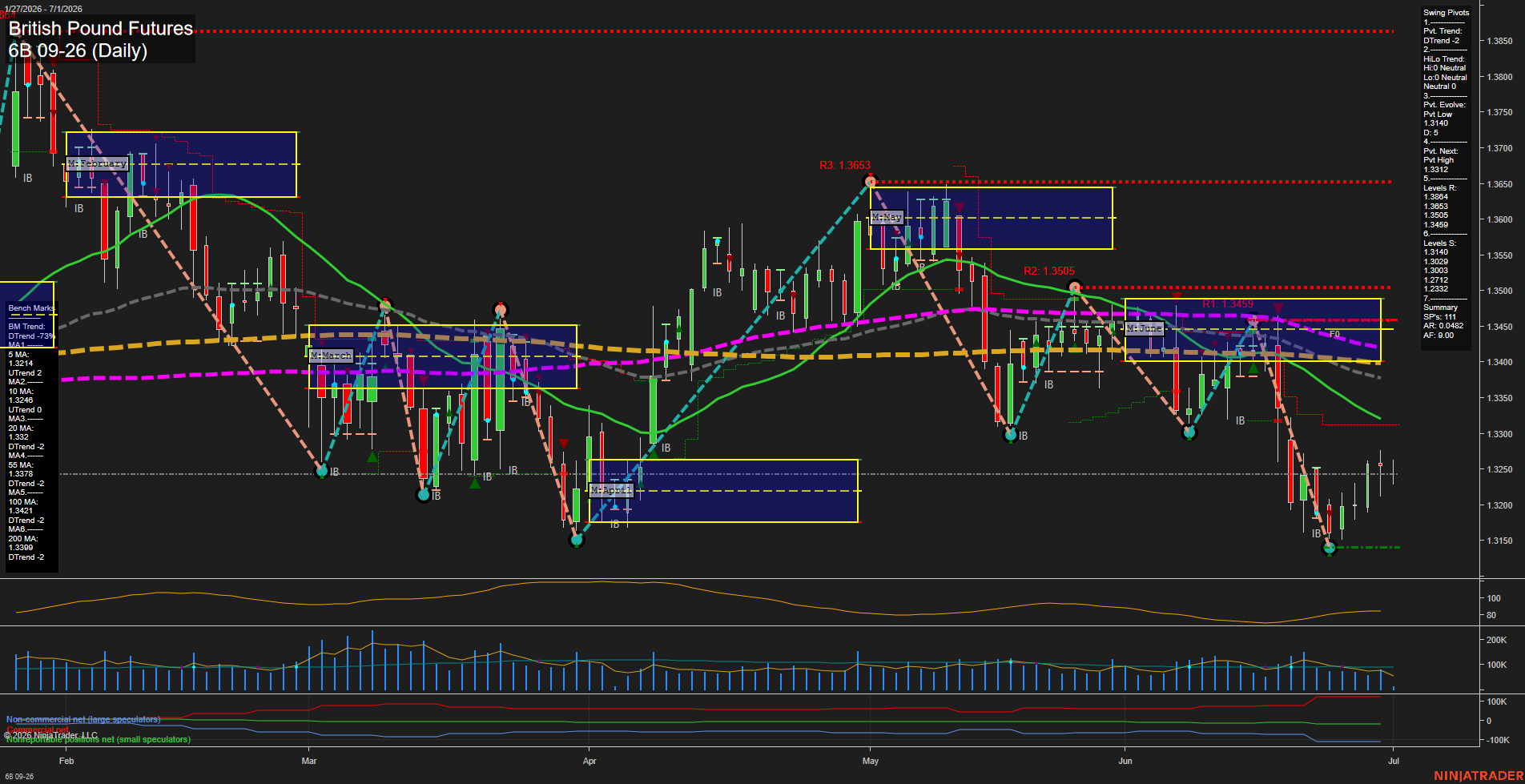This screenshot has width=1525, height=784.
Task: Click the Feb label on the time axis
Action: pos(66,761)
